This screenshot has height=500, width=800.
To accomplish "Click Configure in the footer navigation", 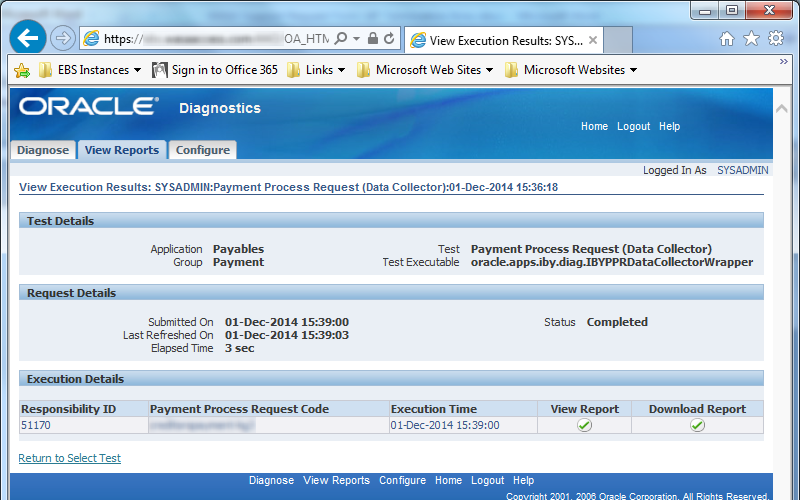I will point(402,481).
